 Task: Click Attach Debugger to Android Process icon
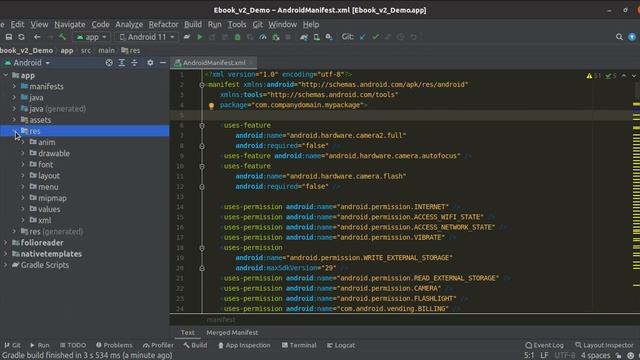pos(276,37)
